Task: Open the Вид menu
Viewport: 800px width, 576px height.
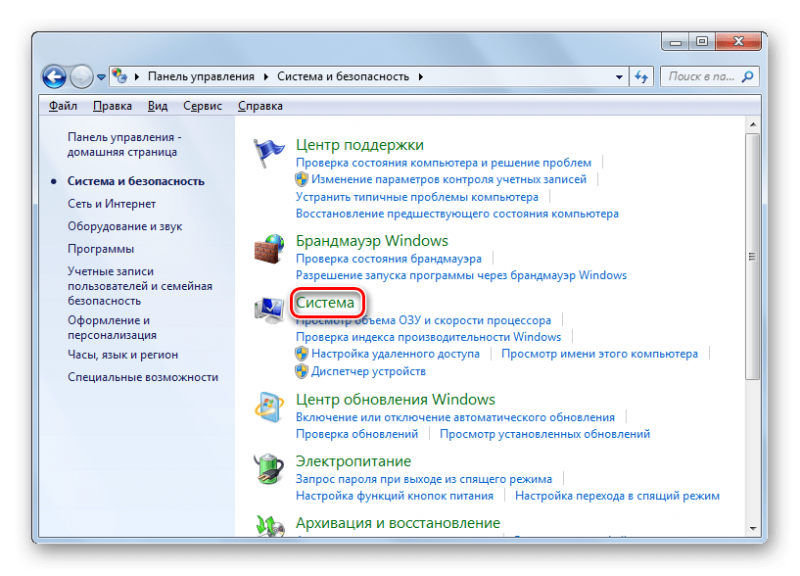Action: pos(158,106)
